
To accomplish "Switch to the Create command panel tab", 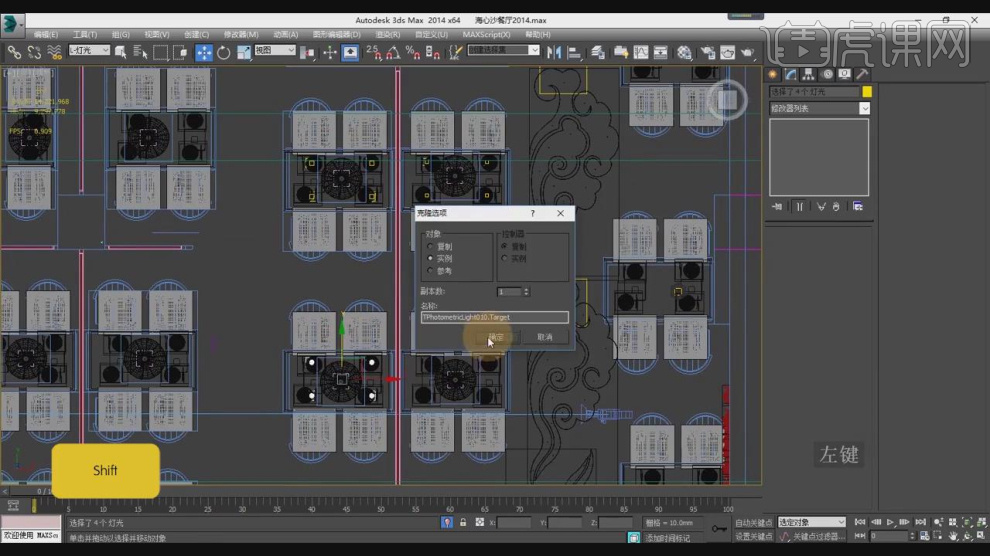I will coord(773,74).
